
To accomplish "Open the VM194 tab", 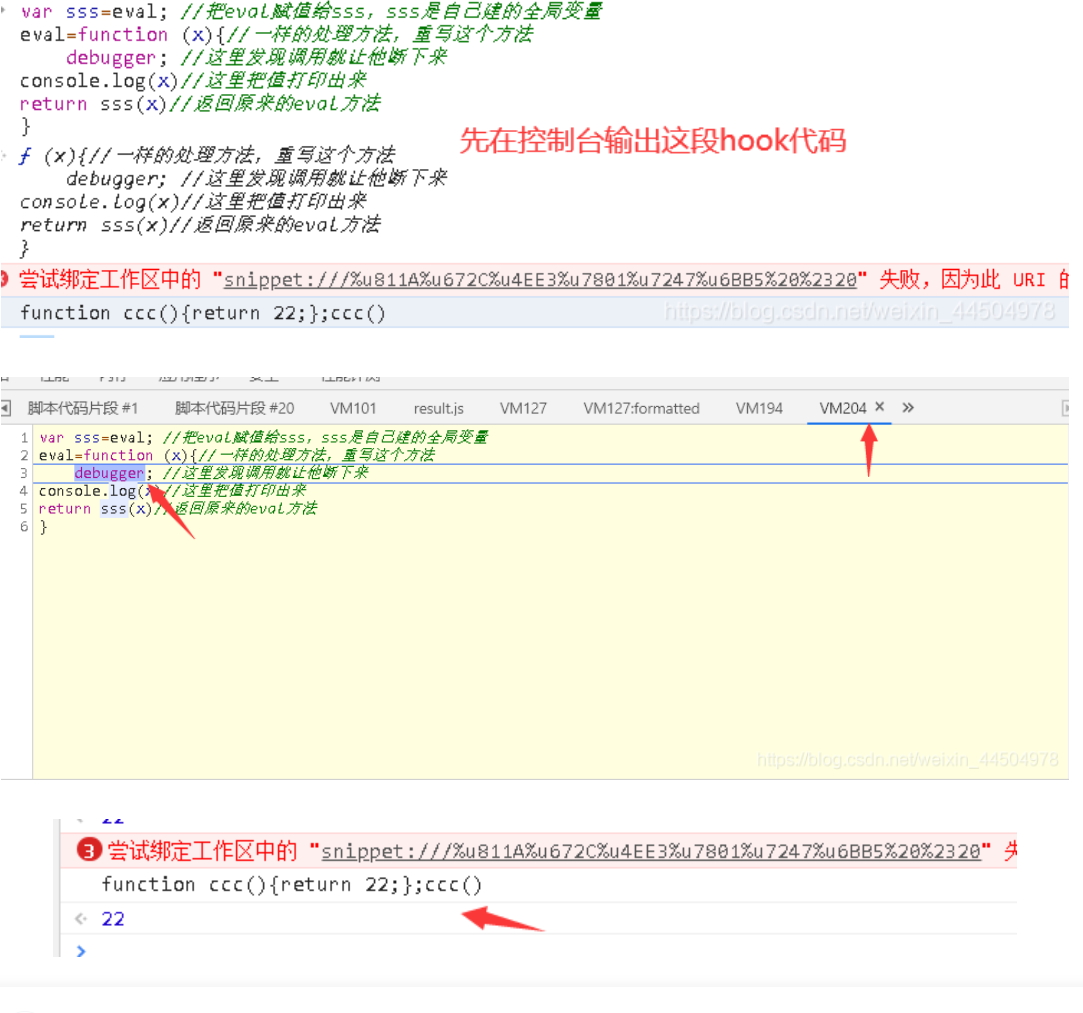I will tap(759, 408).
